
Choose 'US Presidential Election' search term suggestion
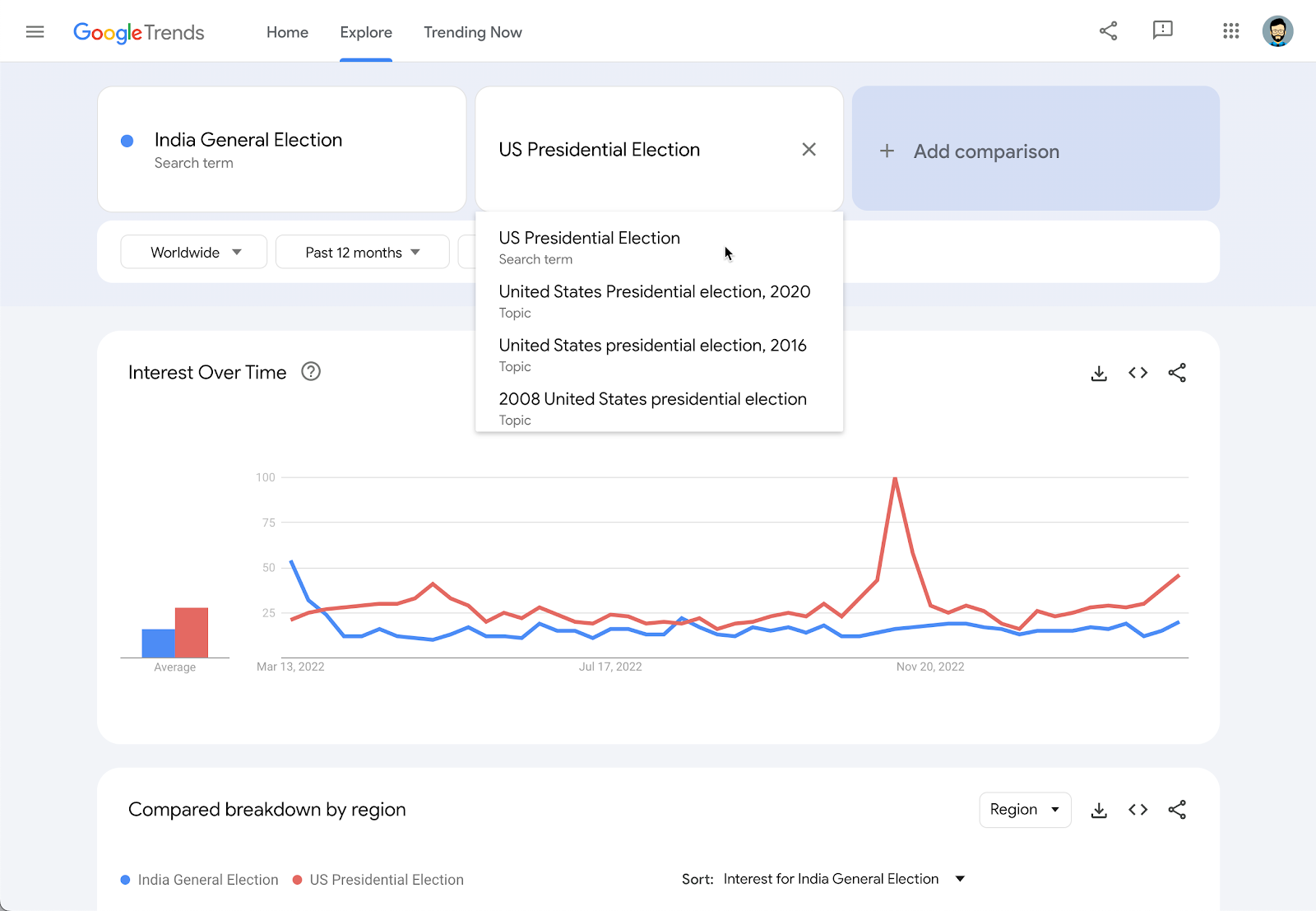click(x=660, y=247)
